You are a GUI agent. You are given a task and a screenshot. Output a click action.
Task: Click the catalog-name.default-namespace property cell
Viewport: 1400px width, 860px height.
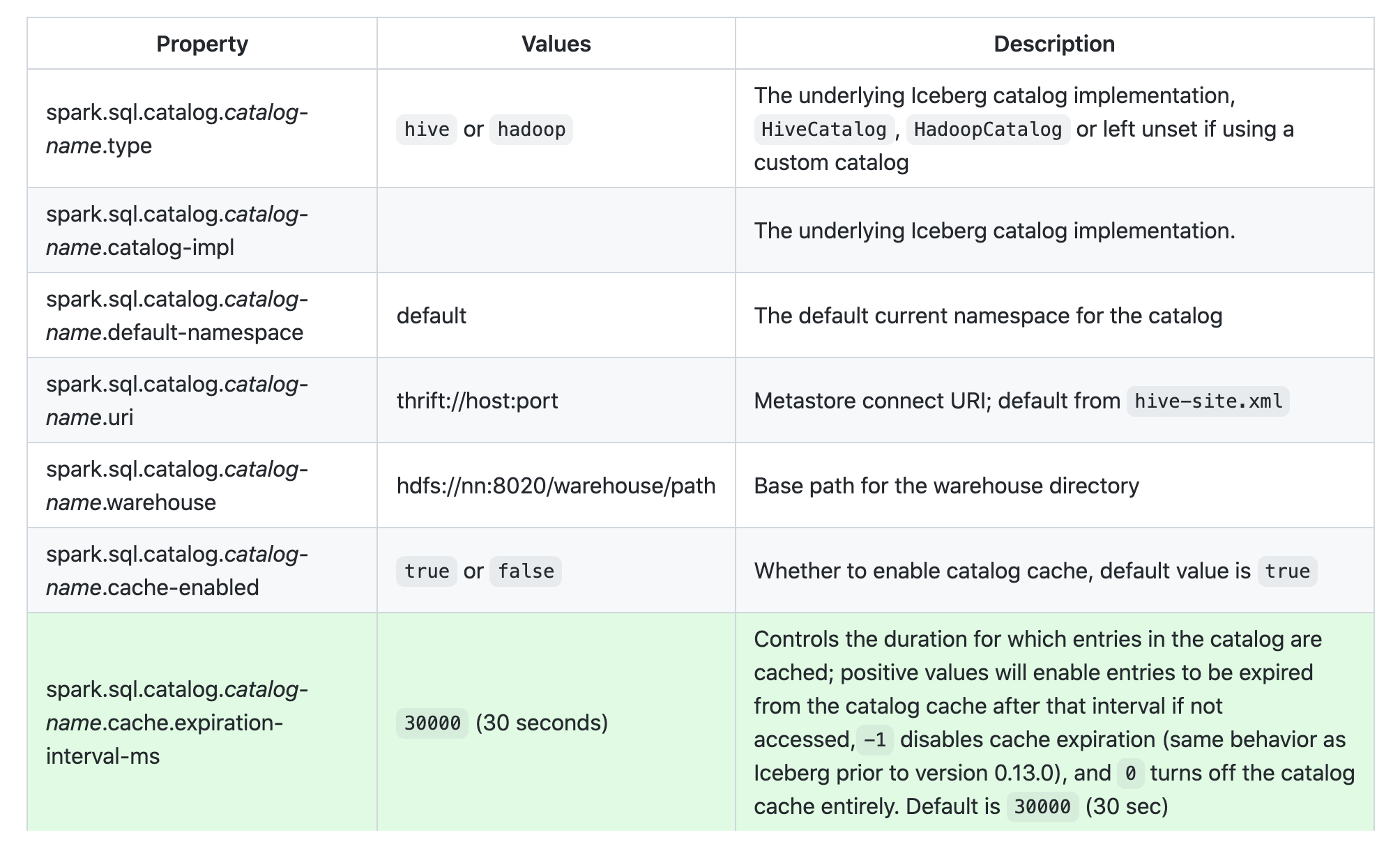[x=176, y=316]
